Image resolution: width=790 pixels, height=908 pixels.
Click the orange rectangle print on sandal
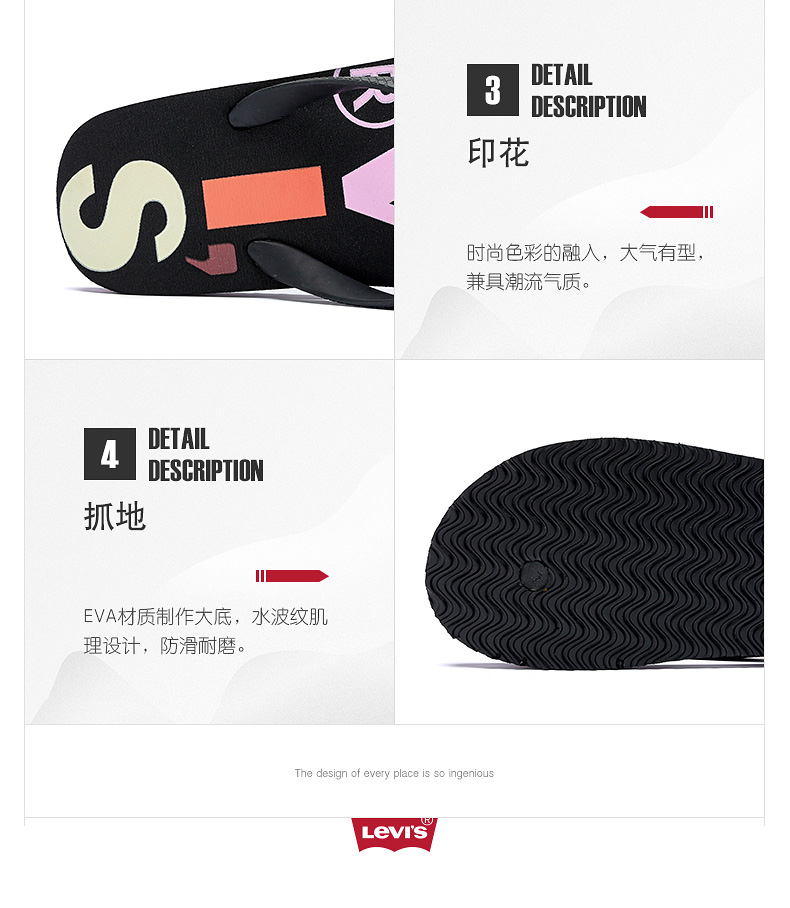(x=264, y=197)
